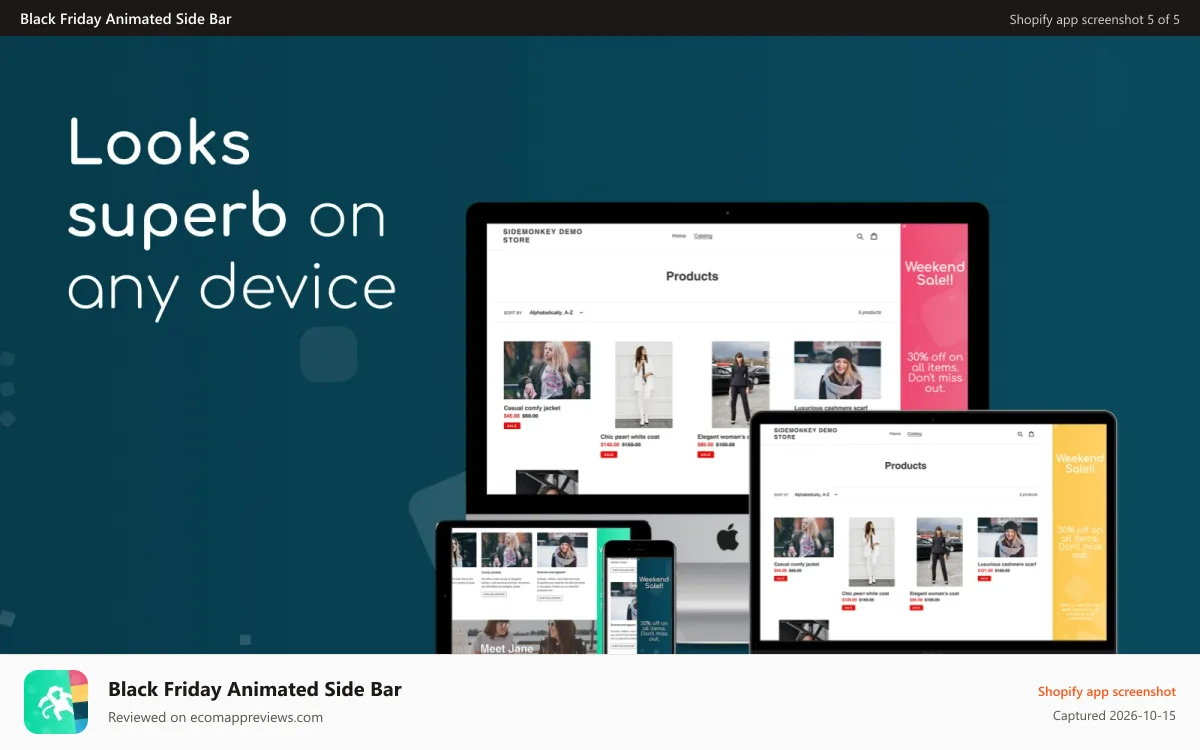Screen dimensions: 1200x750
Task: Click the SALE badge under Casual comfy jacket on monitor
Action: [512, 426]
